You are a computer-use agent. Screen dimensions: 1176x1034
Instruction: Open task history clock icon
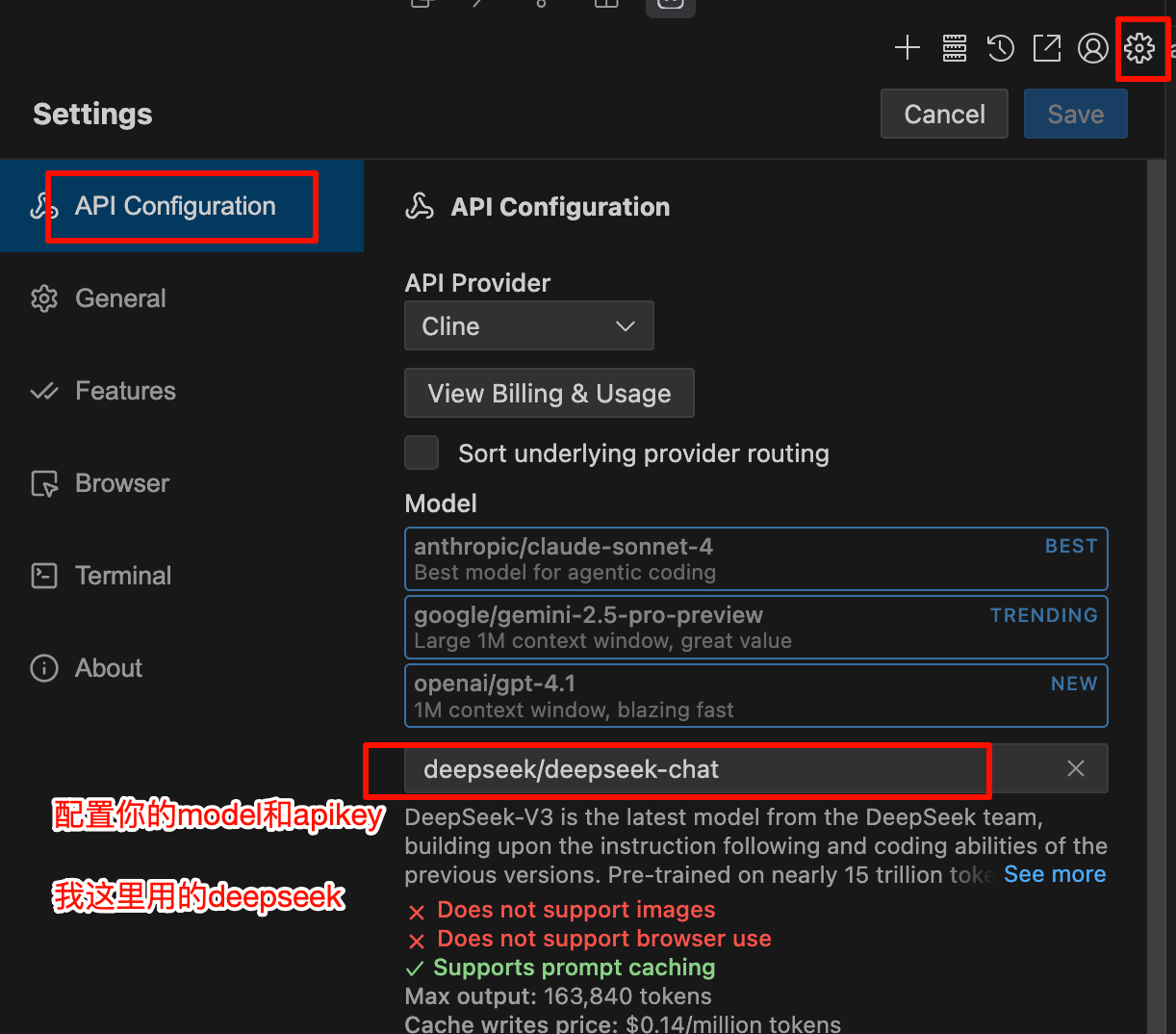tap(1000, 47)
